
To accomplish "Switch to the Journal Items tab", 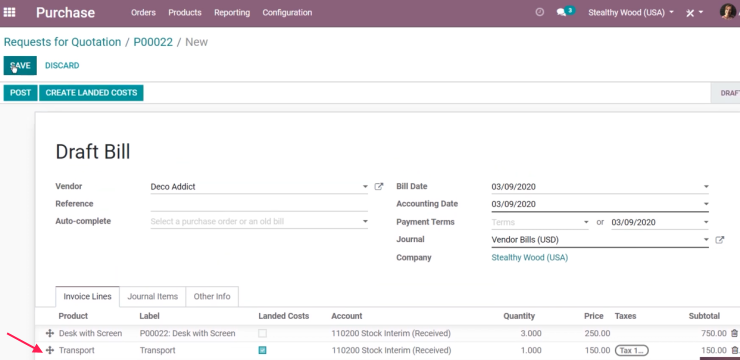I will click(152, 296).
